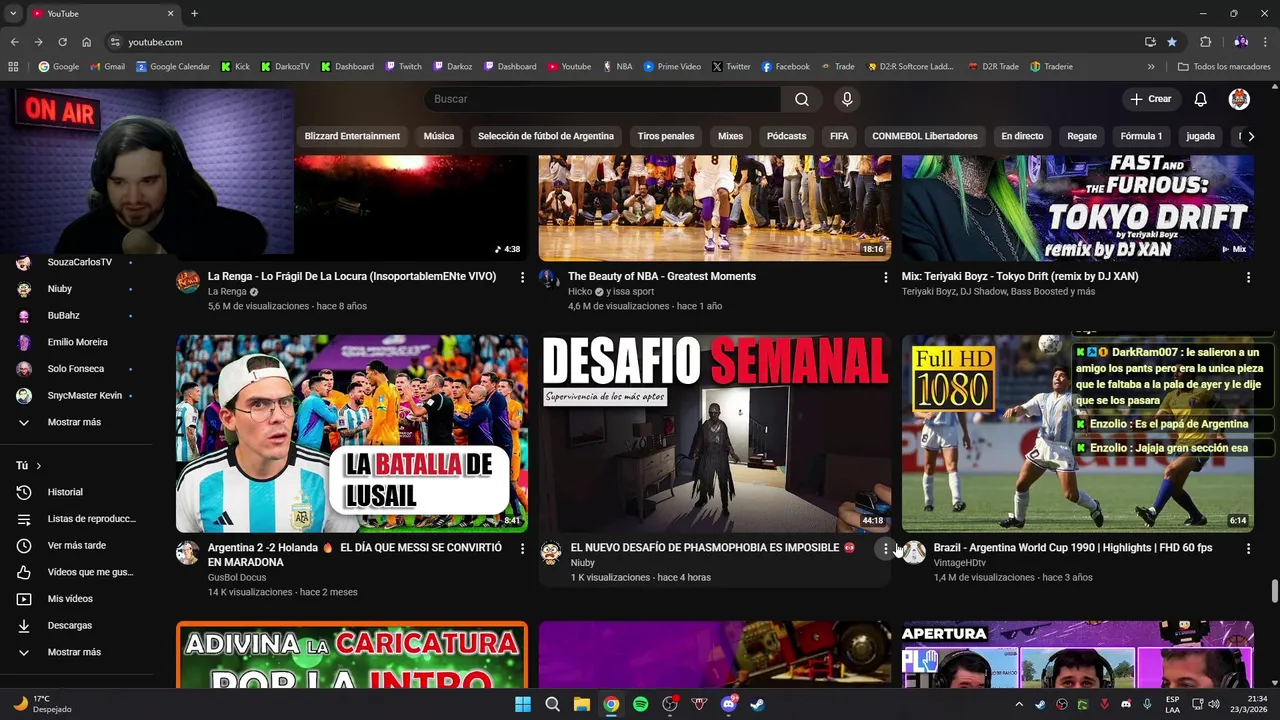Open the Google Calendar bookmark
This screenshot has height=720, width=1280.
point(173,67)
